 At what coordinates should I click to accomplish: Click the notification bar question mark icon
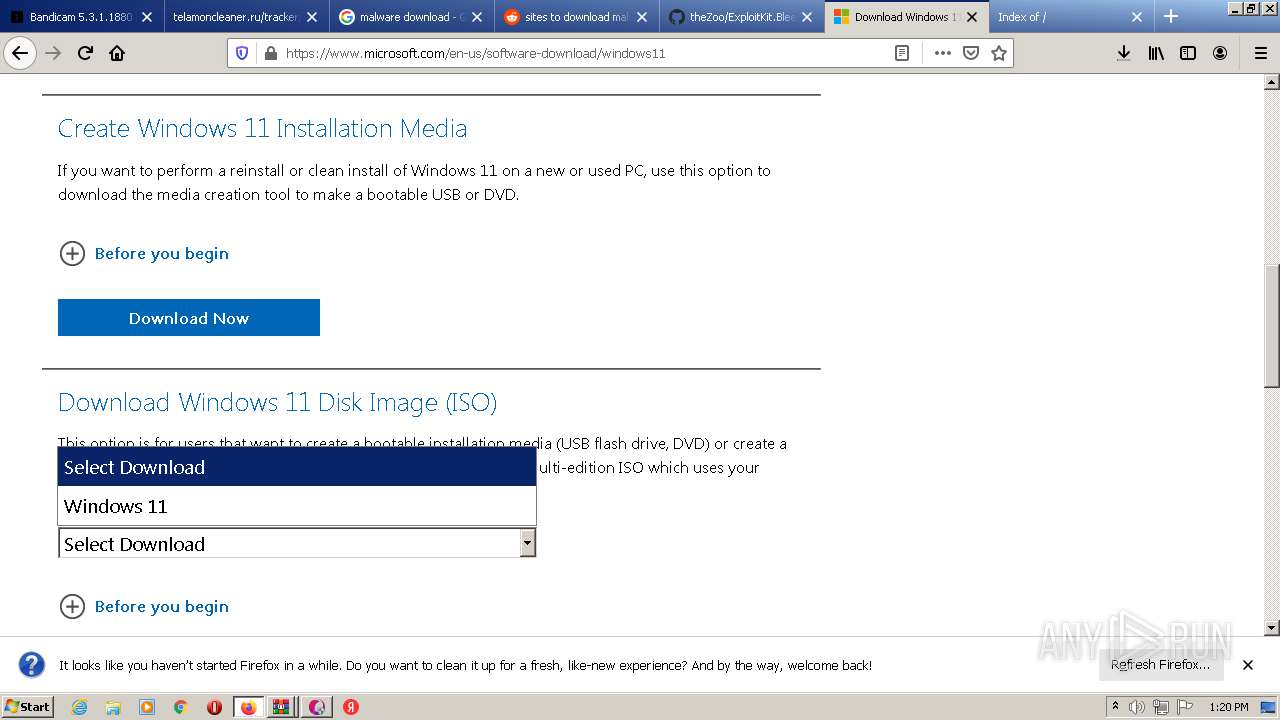coord(32,665)
